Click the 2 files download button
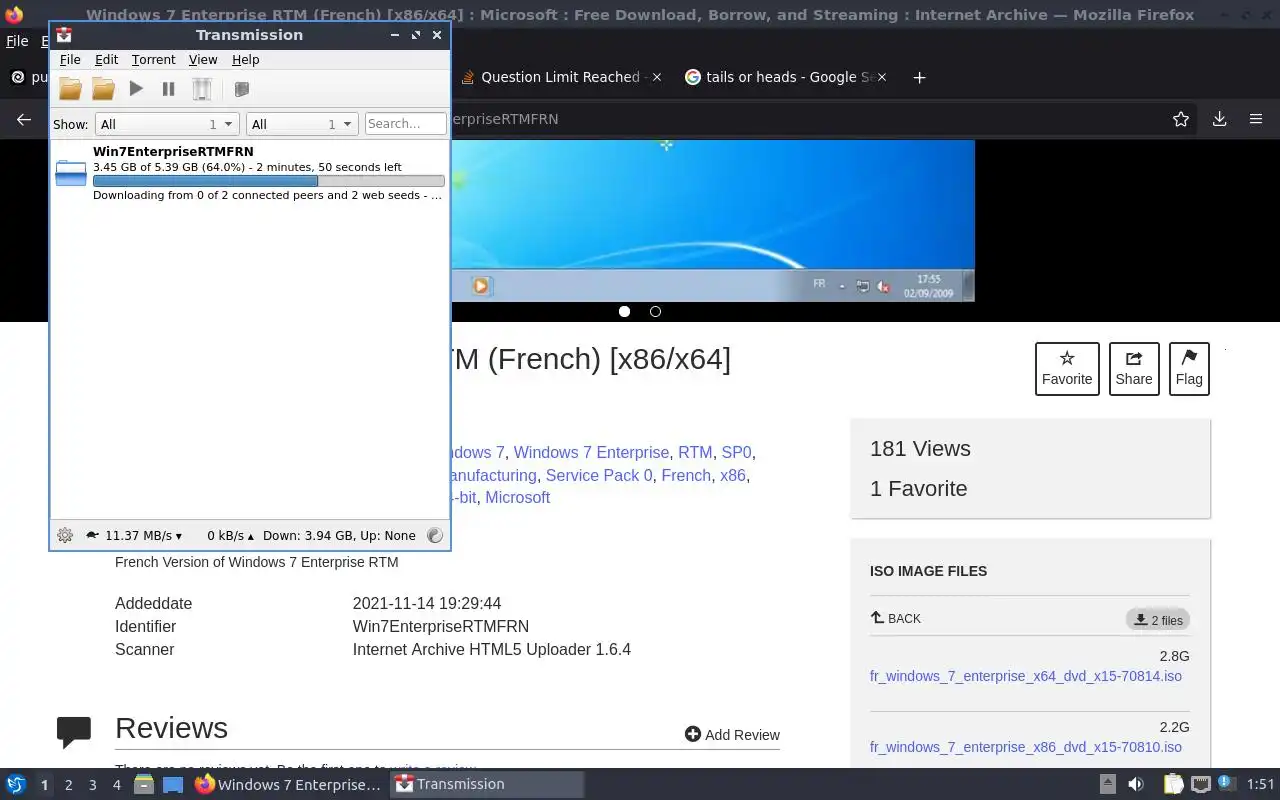 click(x=1158, y=620)
